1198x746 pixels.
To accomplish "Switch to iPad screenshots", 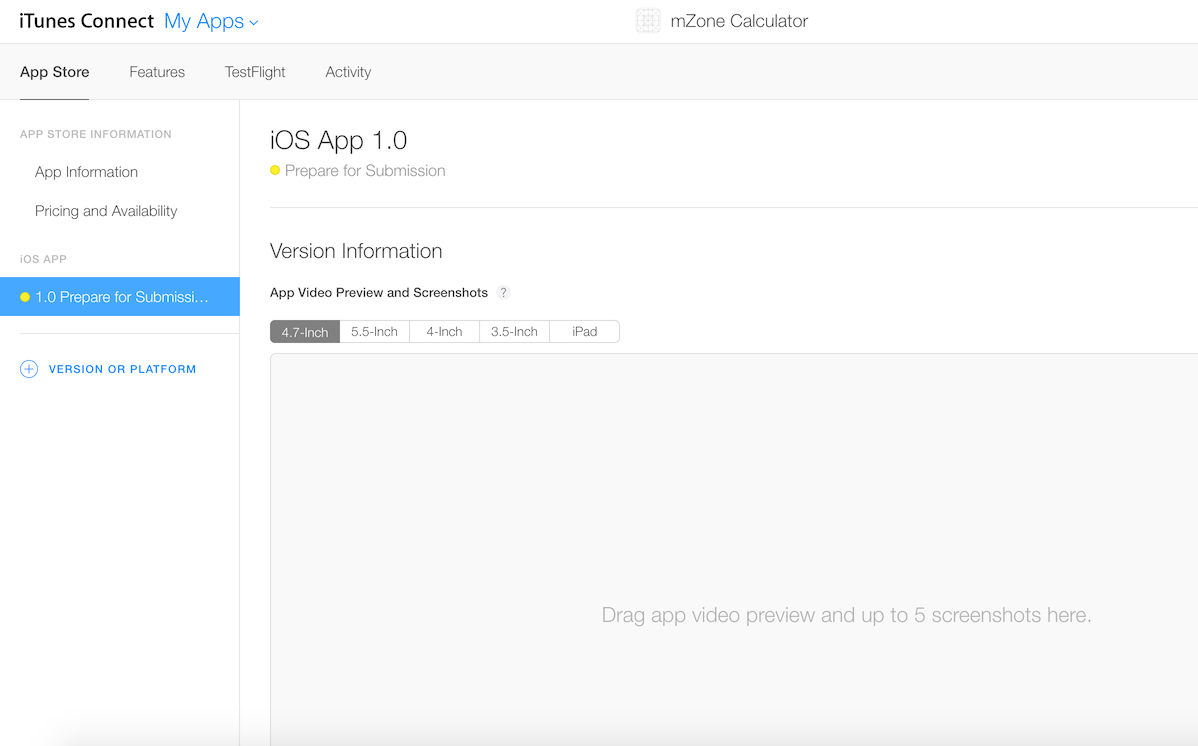I will [x=585, y=332].
